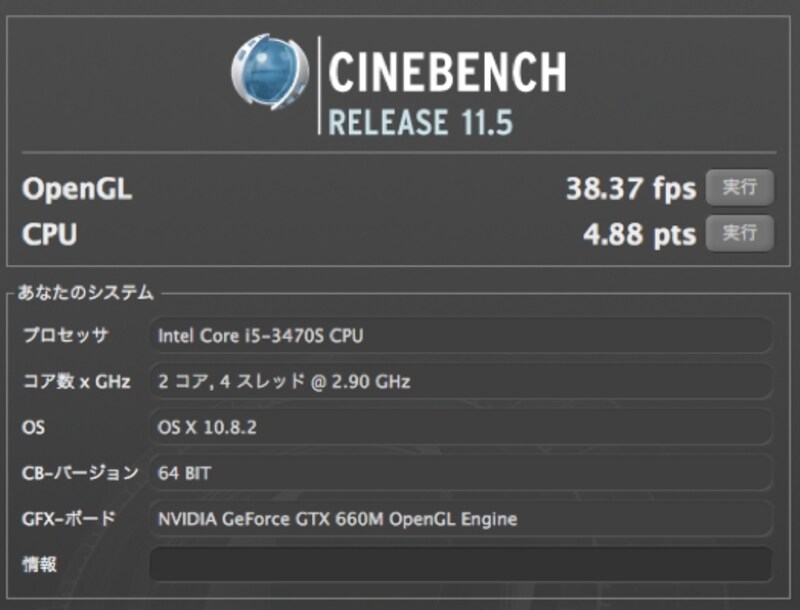The width and height of the screenshot is (800, 610).
Task: Click the 38.37 fps score value
Action: point(630,189)
